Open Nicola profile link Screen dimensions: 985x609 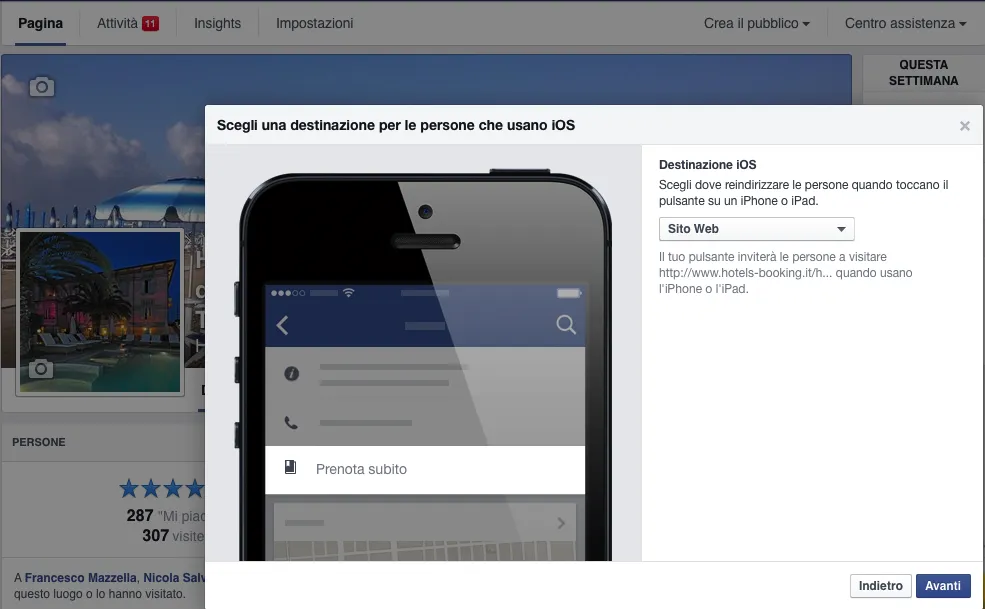174,578
